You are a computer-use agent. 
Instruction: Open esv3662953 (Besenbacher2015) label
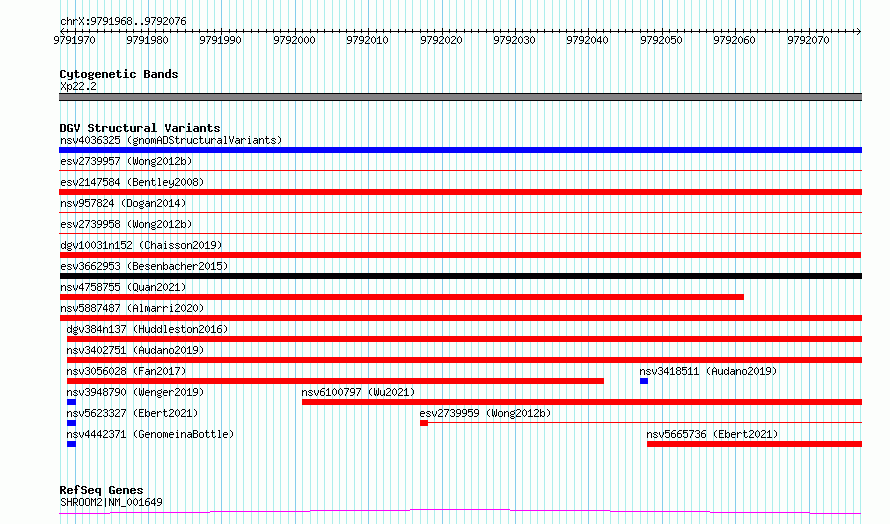(144, 266)
